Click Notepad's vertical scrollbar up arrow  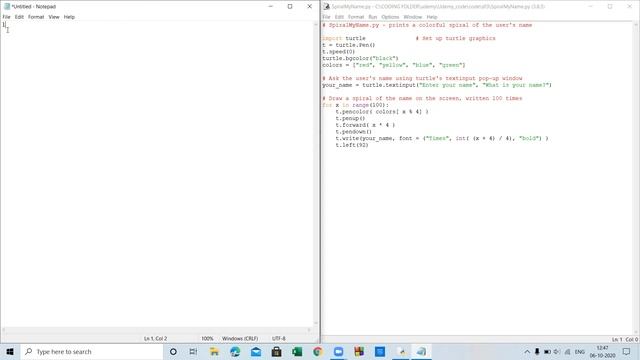click(x=316, y=24)
